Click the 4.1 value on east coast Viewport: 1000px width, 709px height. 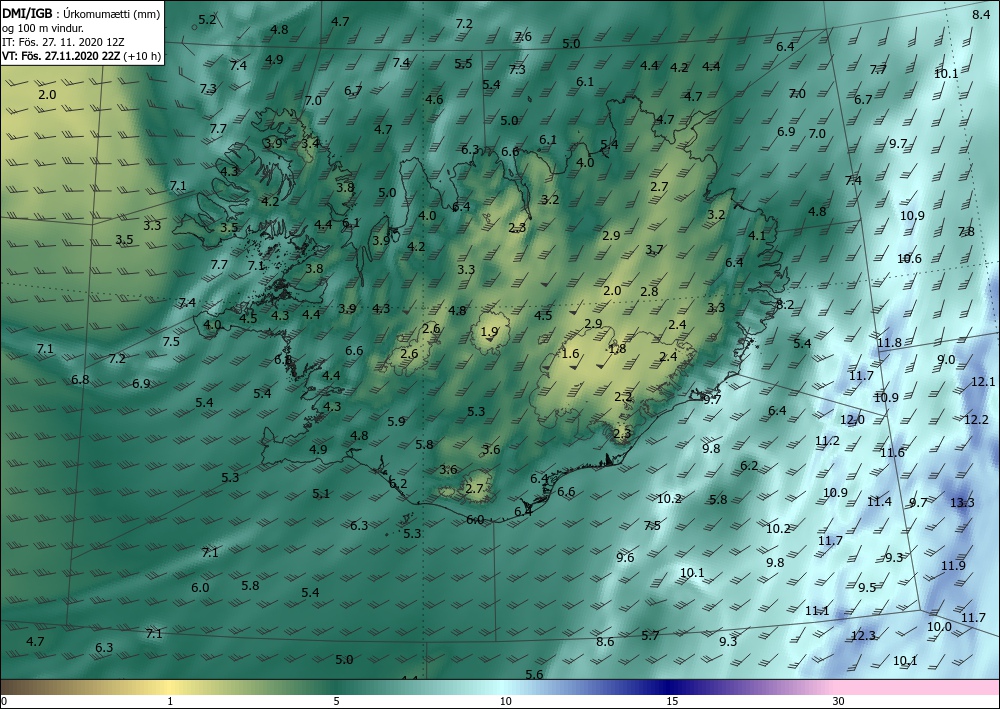pyautogui.click(x=757, y=235)
